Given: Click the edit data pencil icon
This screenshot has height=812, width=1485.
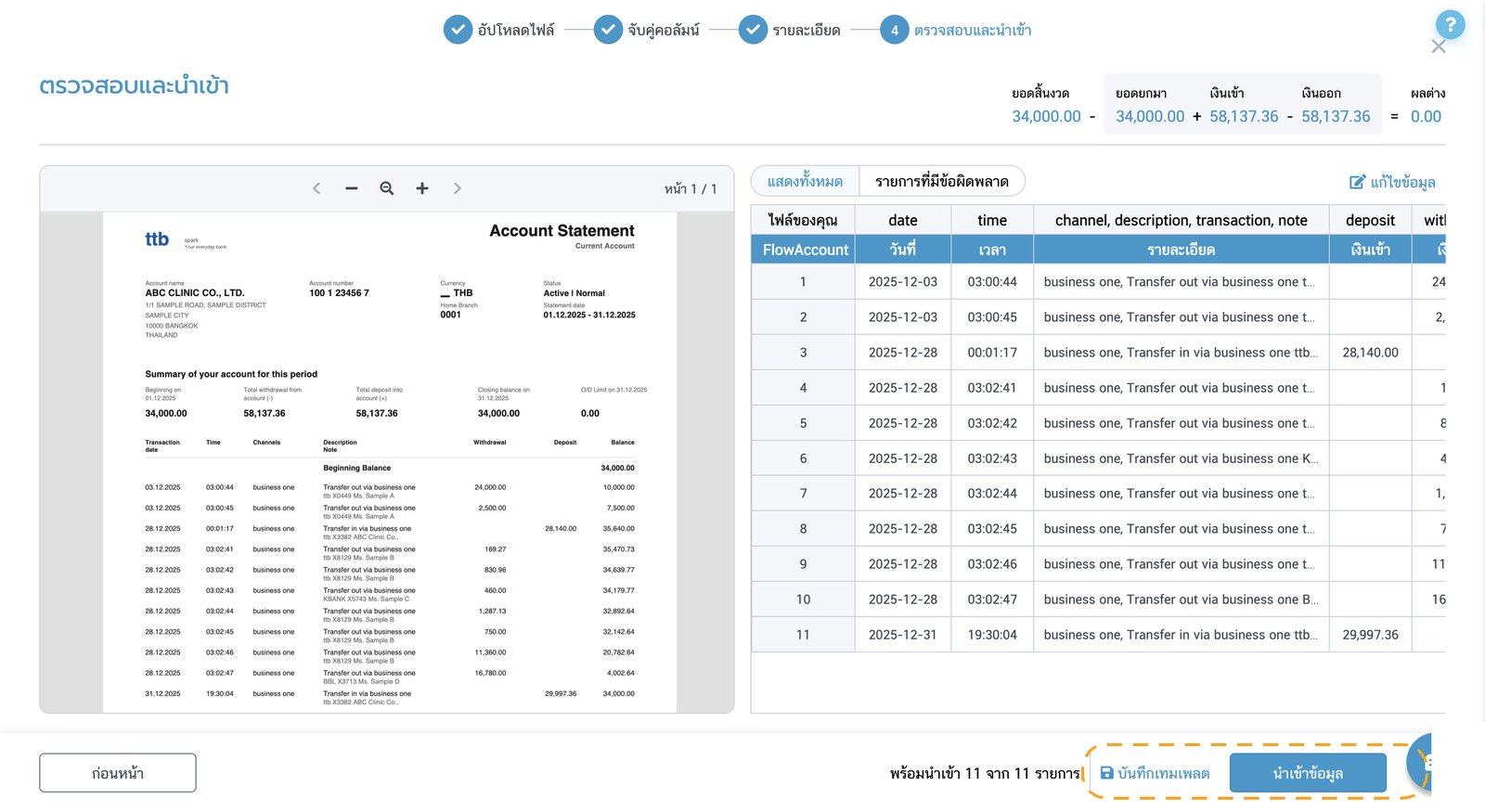Looking at the screenshot, I should pos(1357,182).
